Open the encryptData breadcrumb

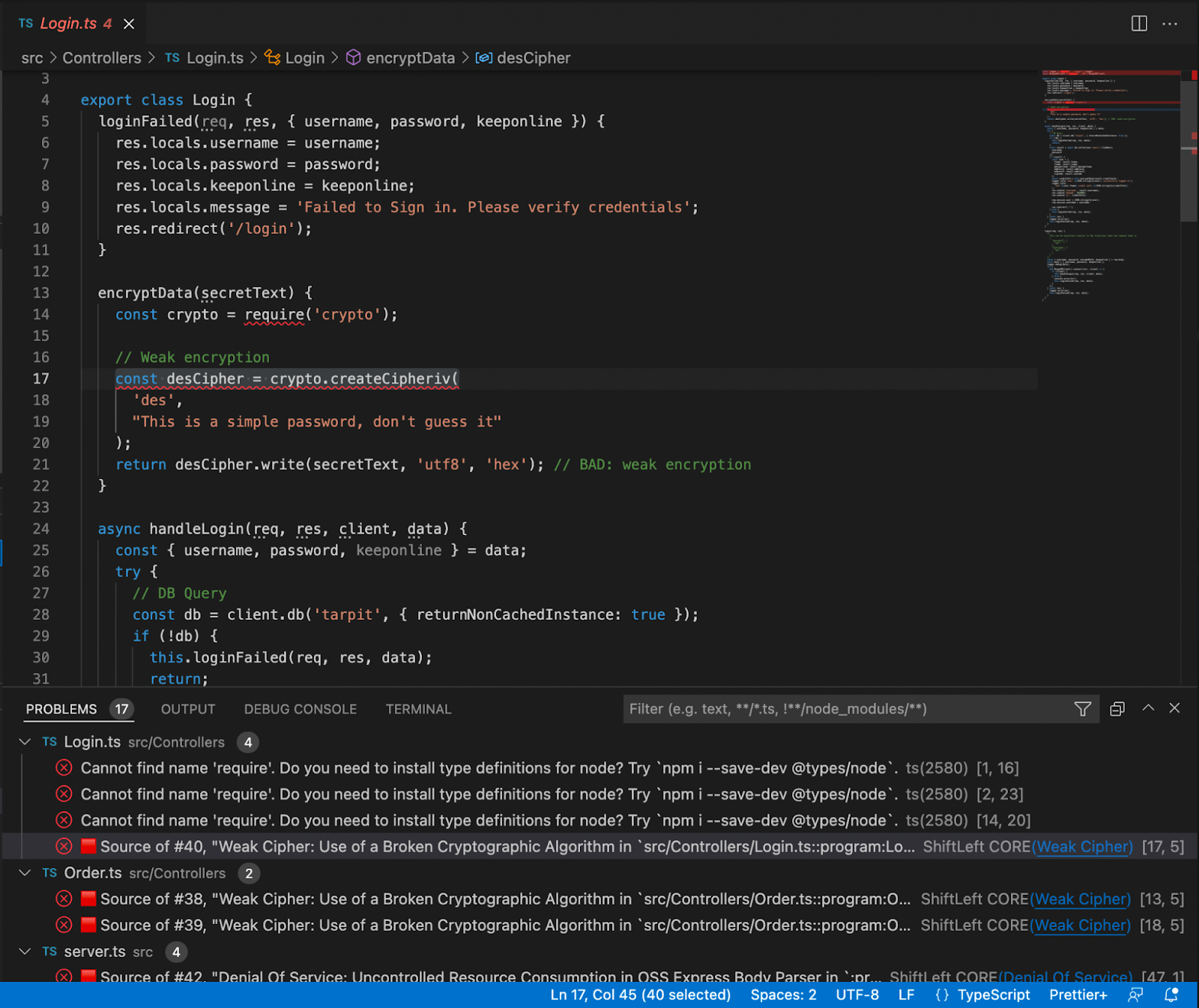point(400,58)
